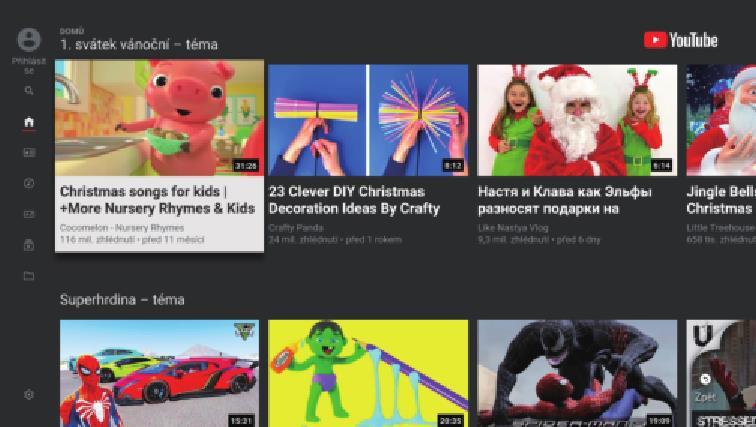Select the Home icon in sidebar

[x=29, y=122]
